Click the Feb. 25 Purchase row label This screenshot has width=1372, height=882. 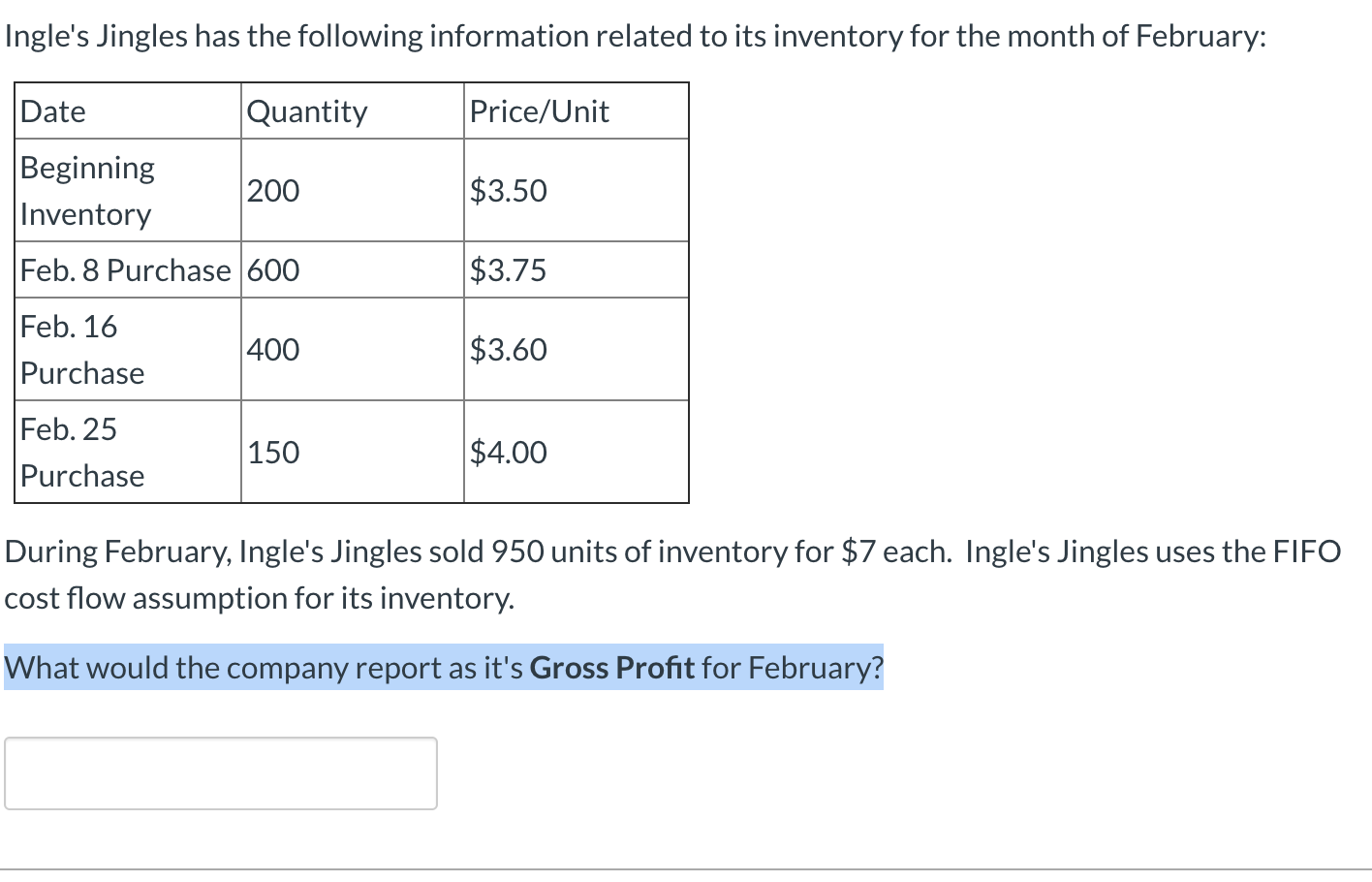(128, 452)
